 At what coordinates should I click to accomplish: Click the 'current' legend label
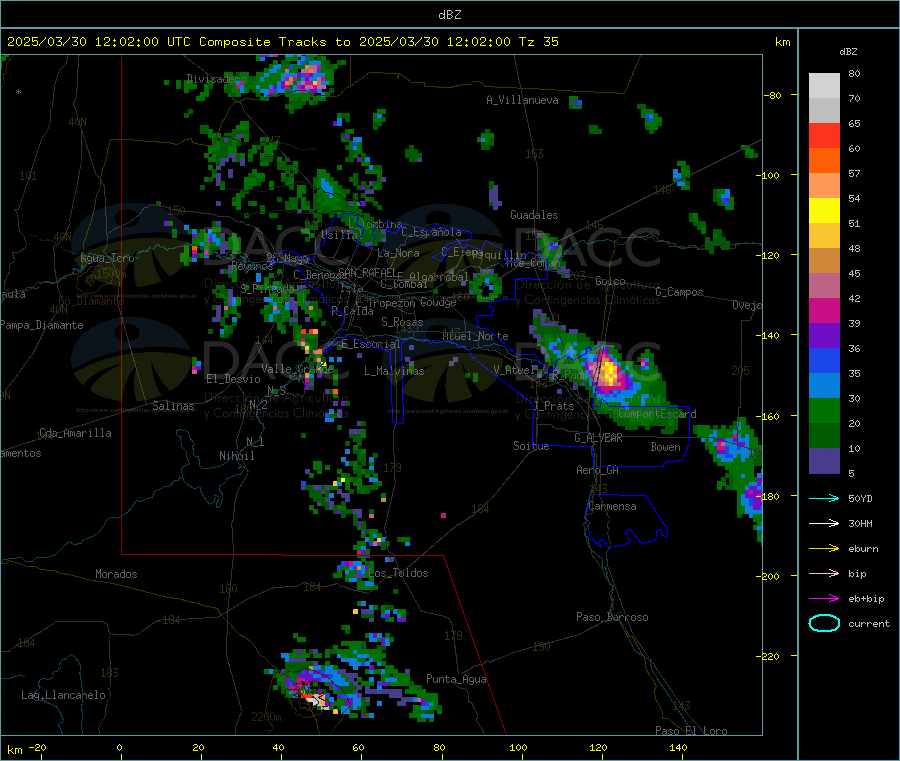[x=869, y=623]
